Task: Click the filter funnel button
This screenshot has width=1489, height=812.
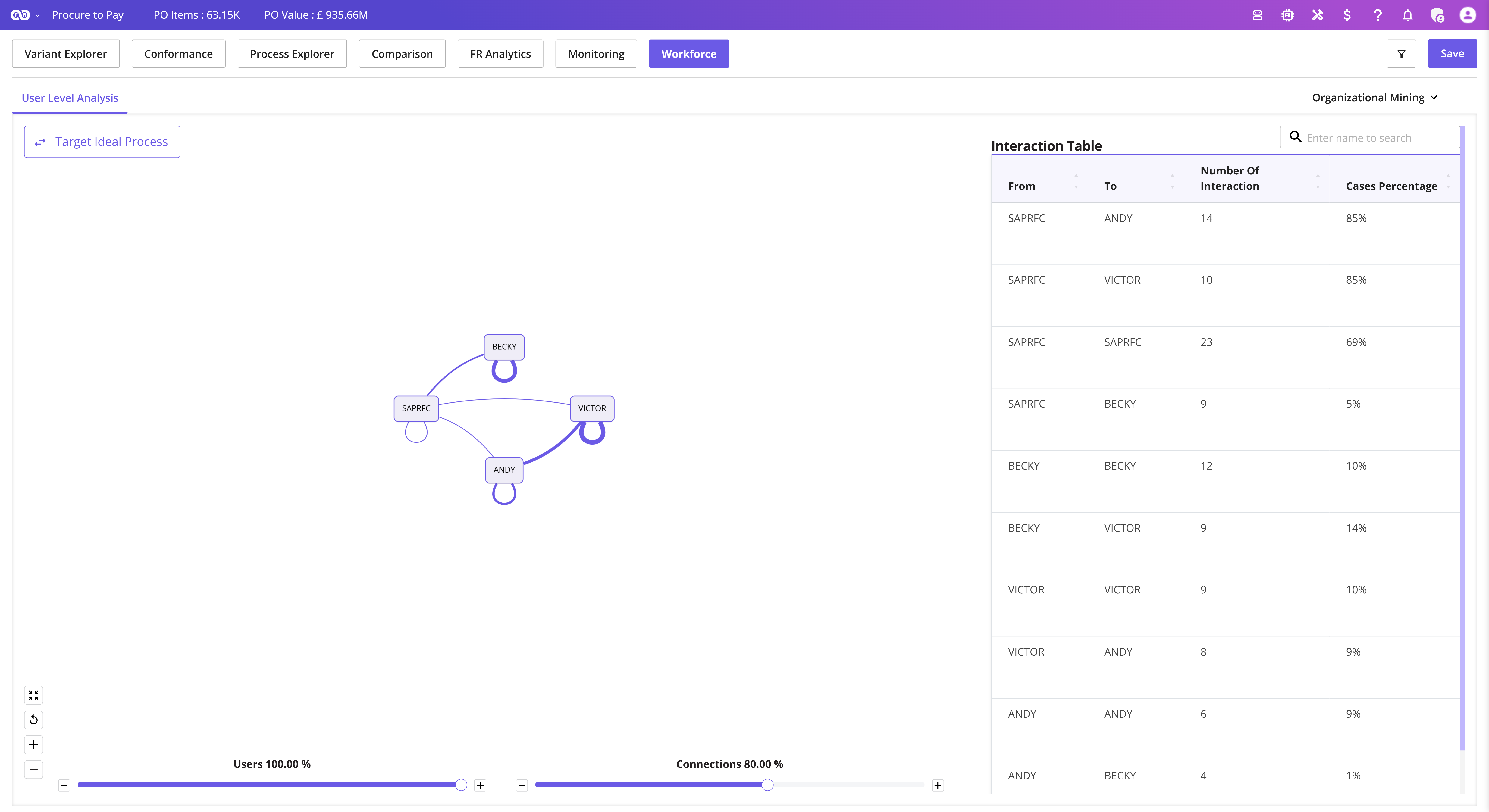Action: pyautogui.click(x=1401, y=54)
